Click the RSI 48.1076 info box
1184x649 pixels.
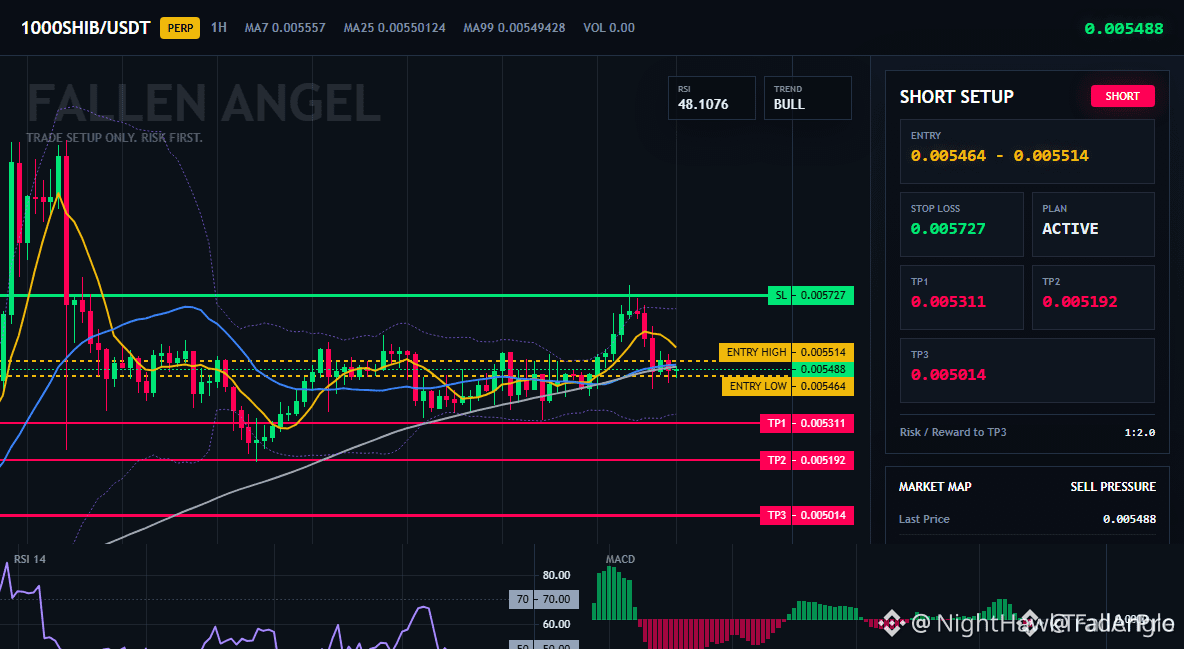pyautogui.click(x=711, y=98)
